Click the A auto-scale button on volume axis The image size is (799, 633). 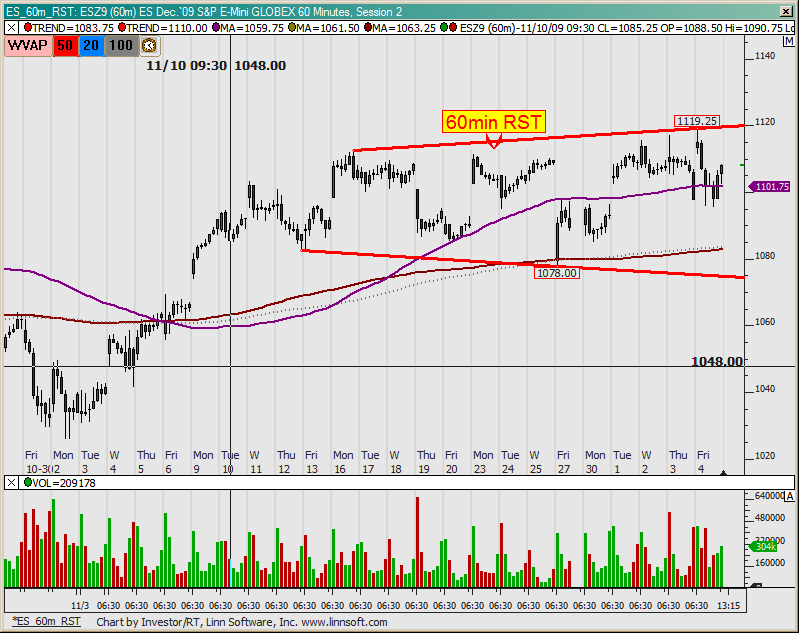click(791, 497)
